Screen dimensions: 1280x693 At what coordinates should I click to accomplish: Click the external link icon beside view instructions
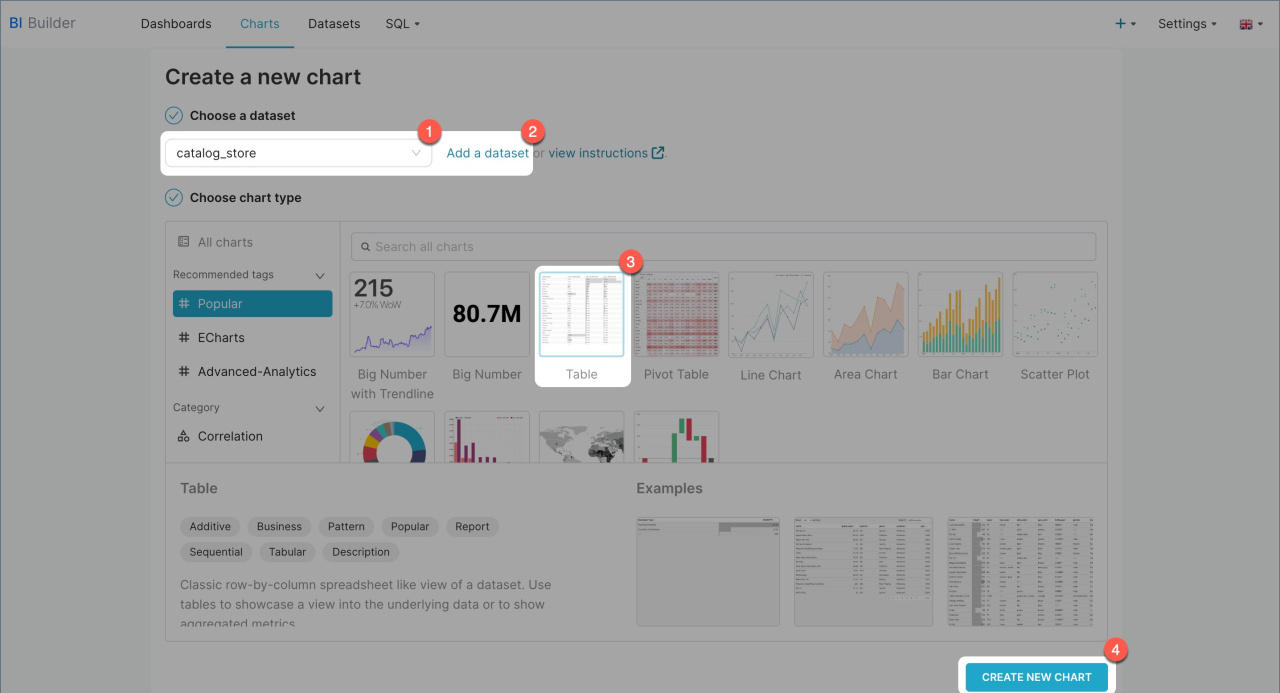coord(658,153)
